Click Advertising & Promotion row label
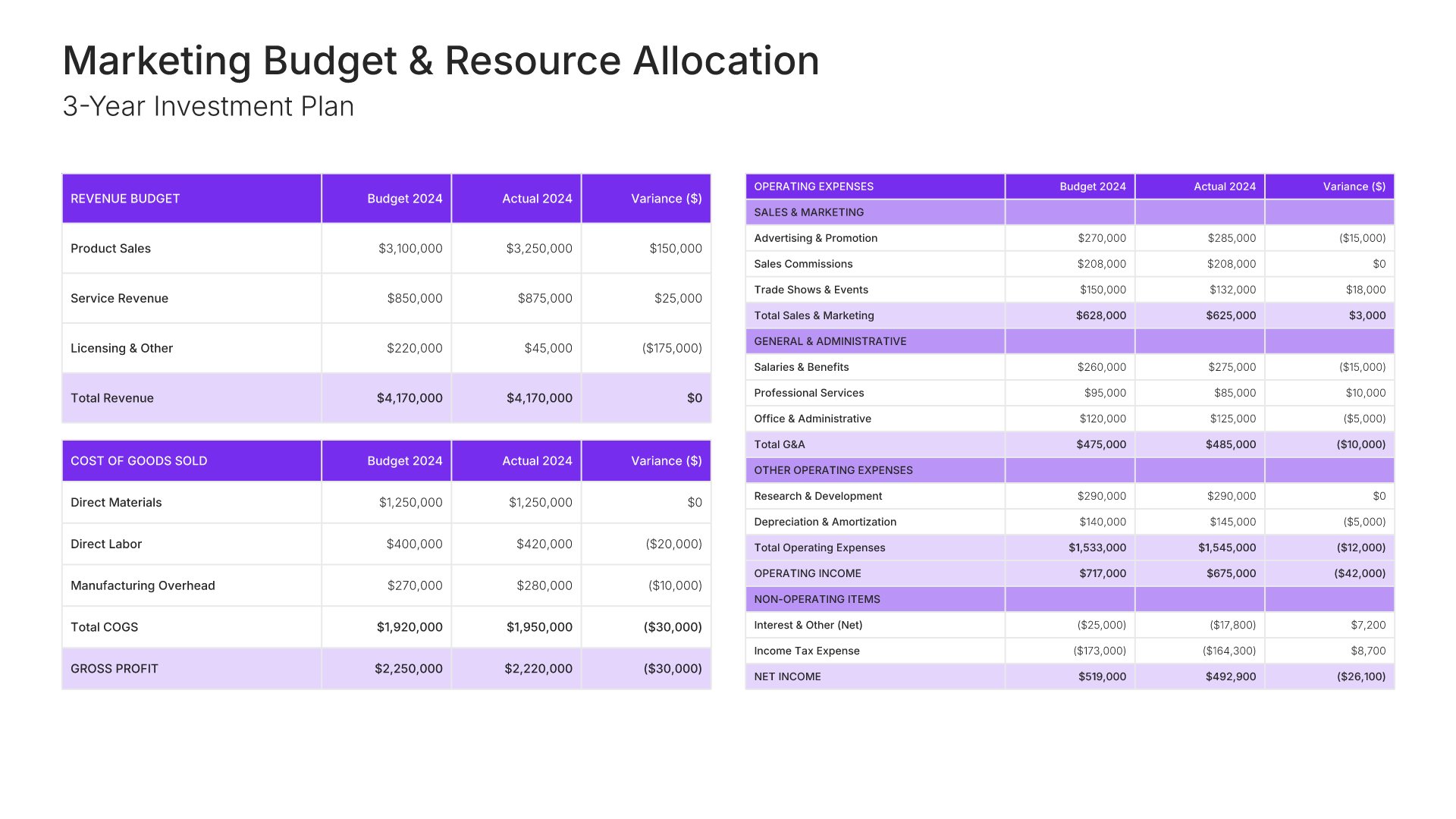The image size is (1456, 819). (x=815, y=238)
